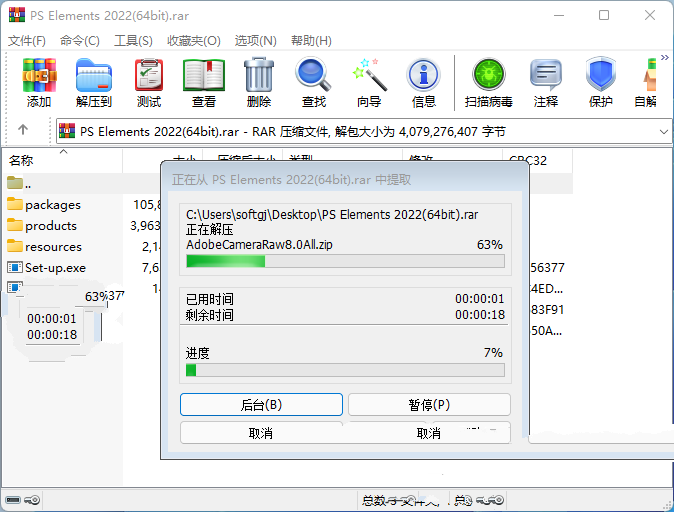
Task: Click the products folder icon
Action: [x=15, y=225]
